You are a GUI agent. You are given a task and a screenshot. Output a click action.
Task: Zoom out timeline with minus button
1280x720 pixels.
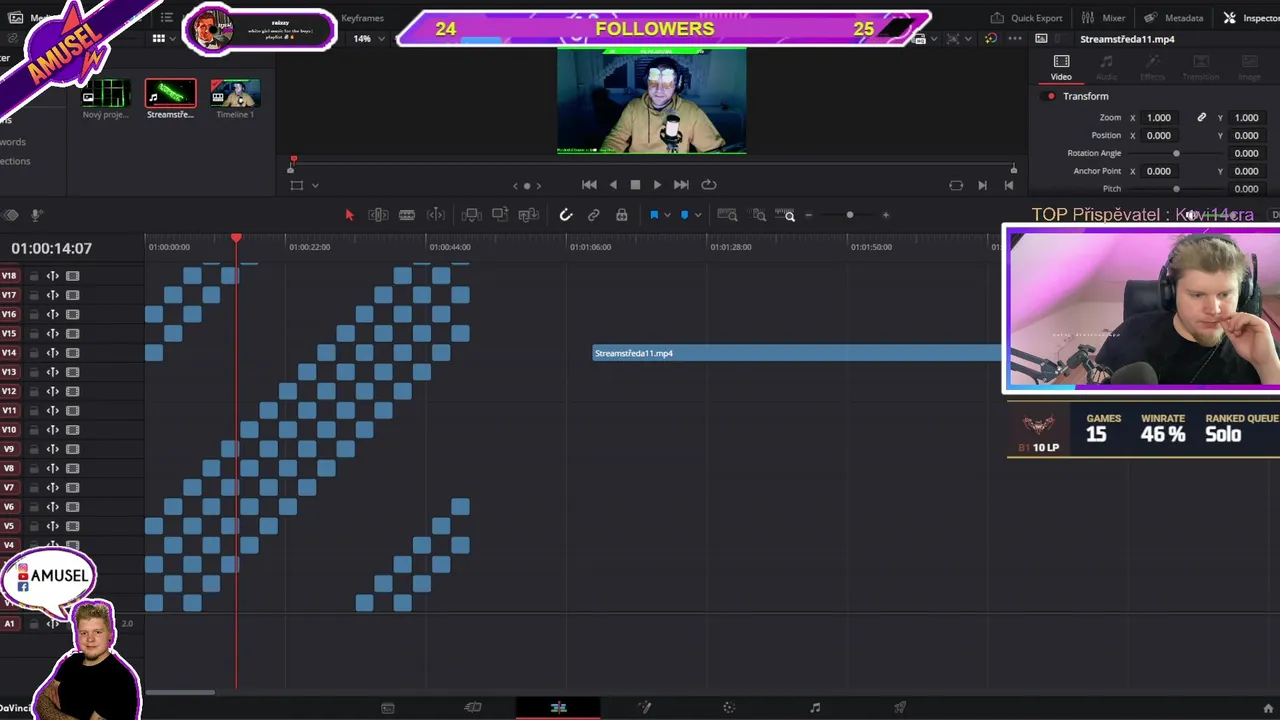(x=809, y=215)
